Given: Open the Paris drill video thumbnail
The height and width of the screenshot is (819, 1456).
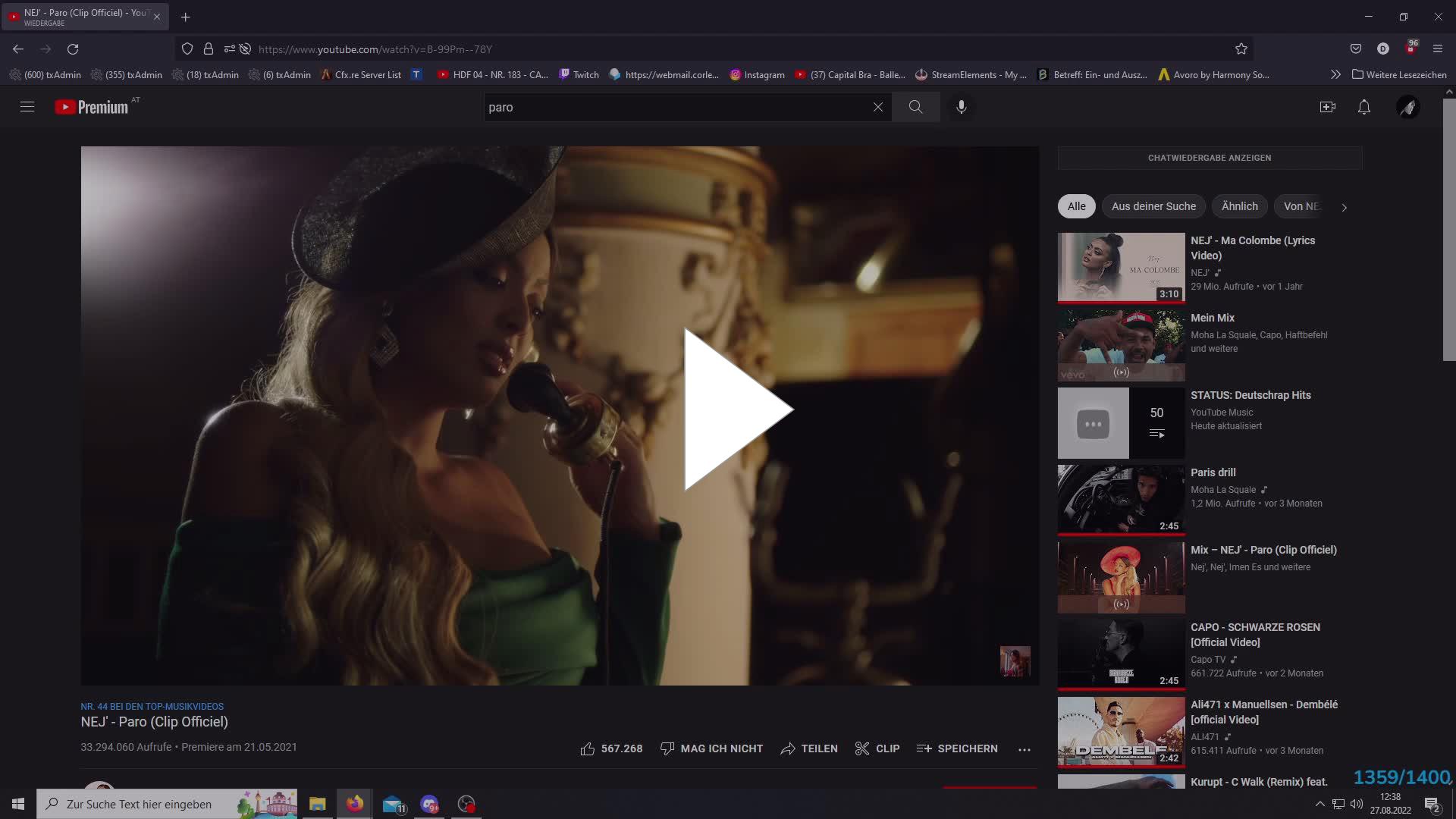Looking at the screenshot, I should [1120, 499].
